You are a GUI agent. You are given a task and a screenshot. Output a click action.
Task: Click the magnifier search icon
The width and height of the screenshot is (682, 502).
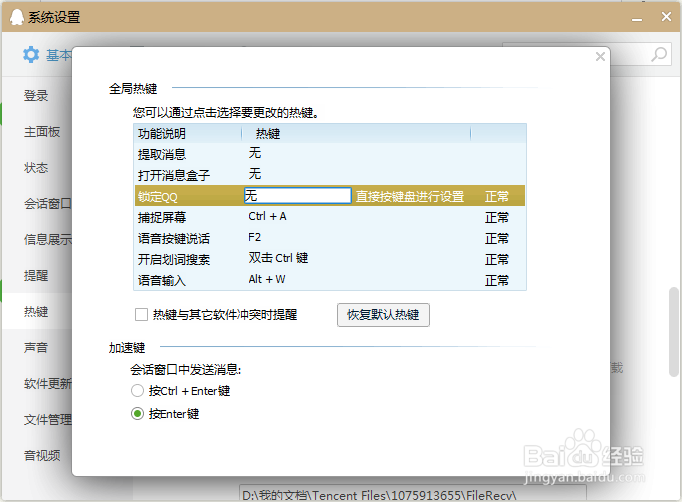[659, 55]
